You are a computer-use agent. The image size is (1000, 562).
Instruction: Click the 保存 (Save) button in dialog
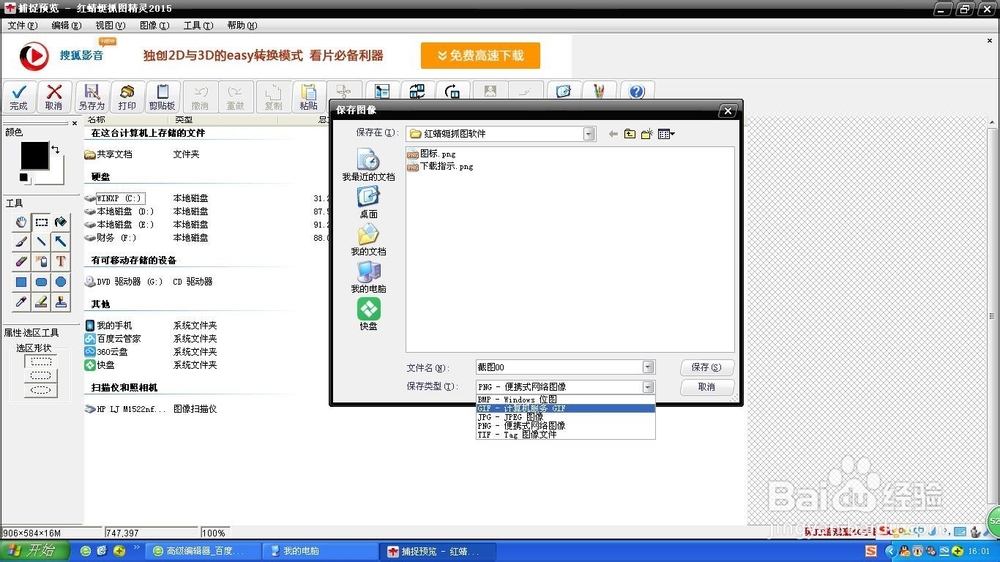pyautogui.click(x=707, y=367)
